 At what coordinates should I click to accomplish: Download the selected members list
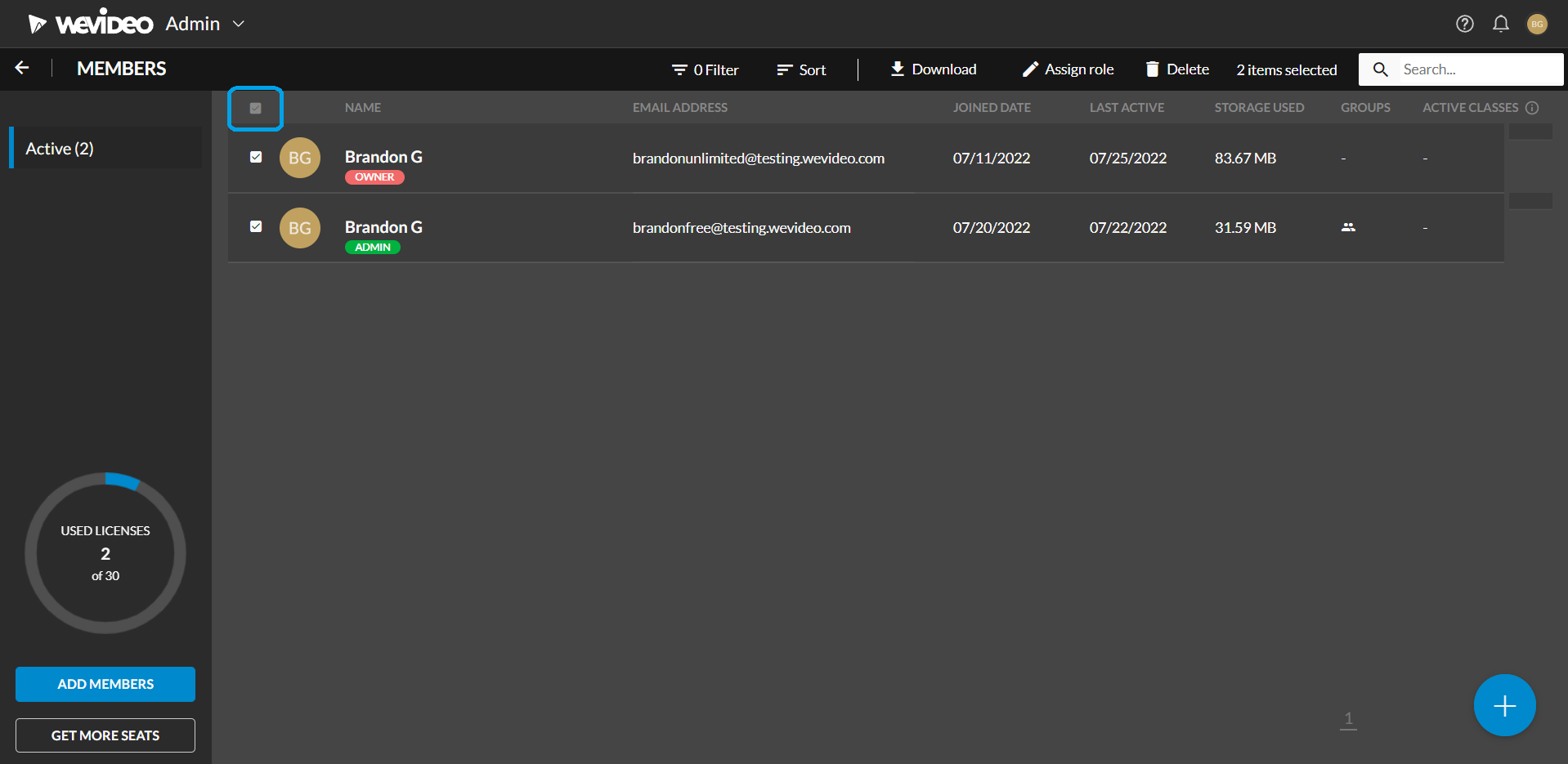tap(933, 69)
